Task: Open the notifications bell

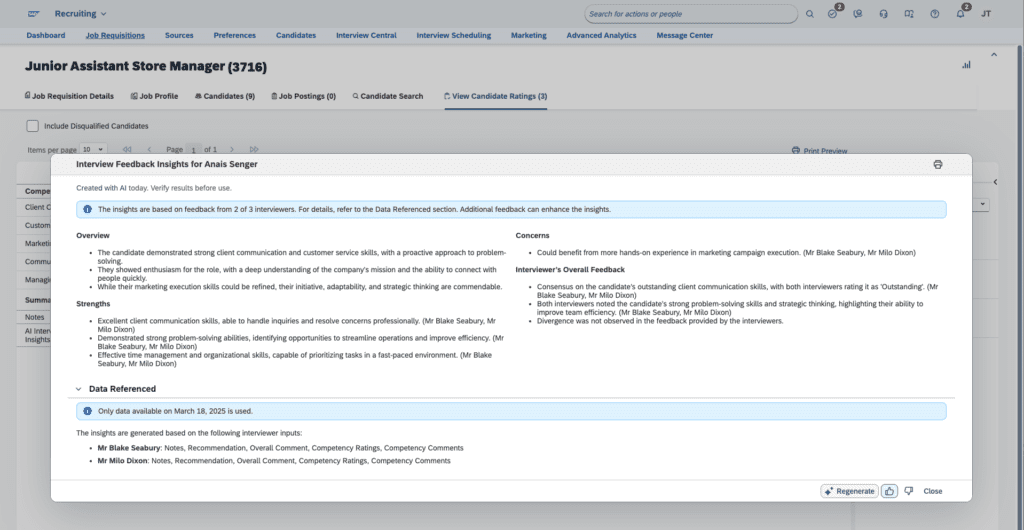Action: tap(960, 14)
